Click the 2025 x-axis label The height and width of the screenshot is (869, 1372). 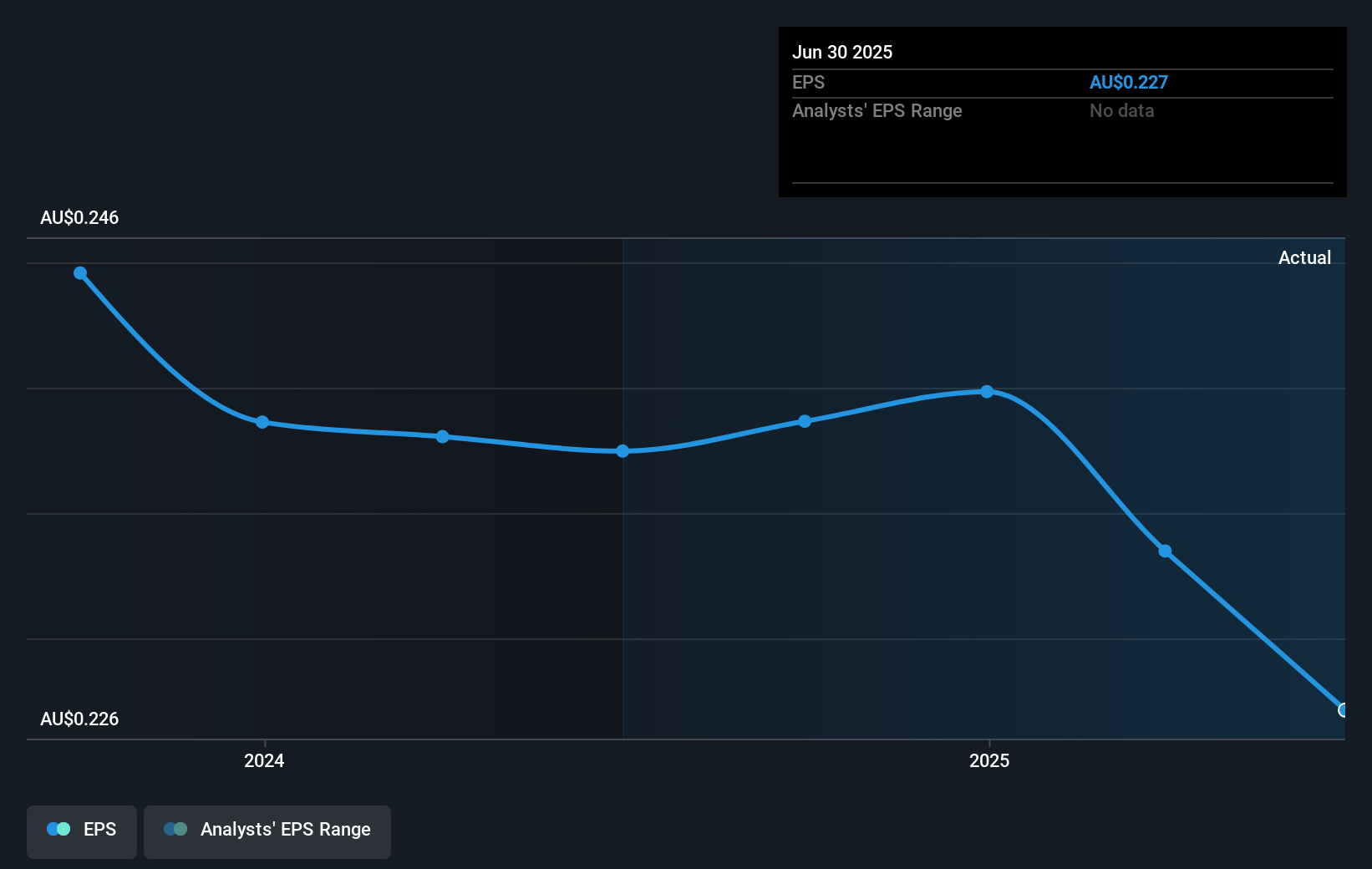[989, 760]
